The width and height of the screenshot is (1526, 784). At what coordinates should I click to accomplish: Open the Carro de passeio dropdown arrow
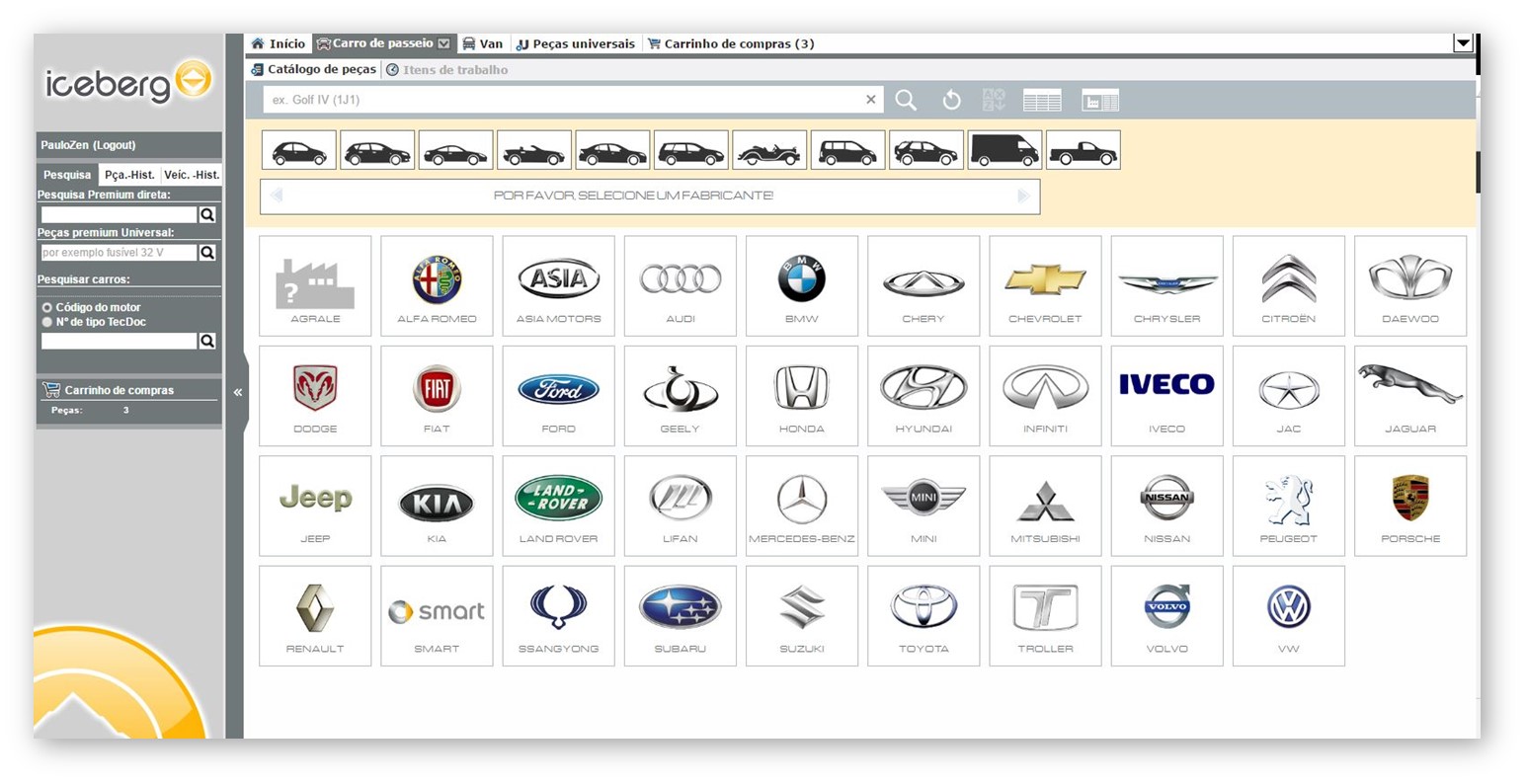443,43
